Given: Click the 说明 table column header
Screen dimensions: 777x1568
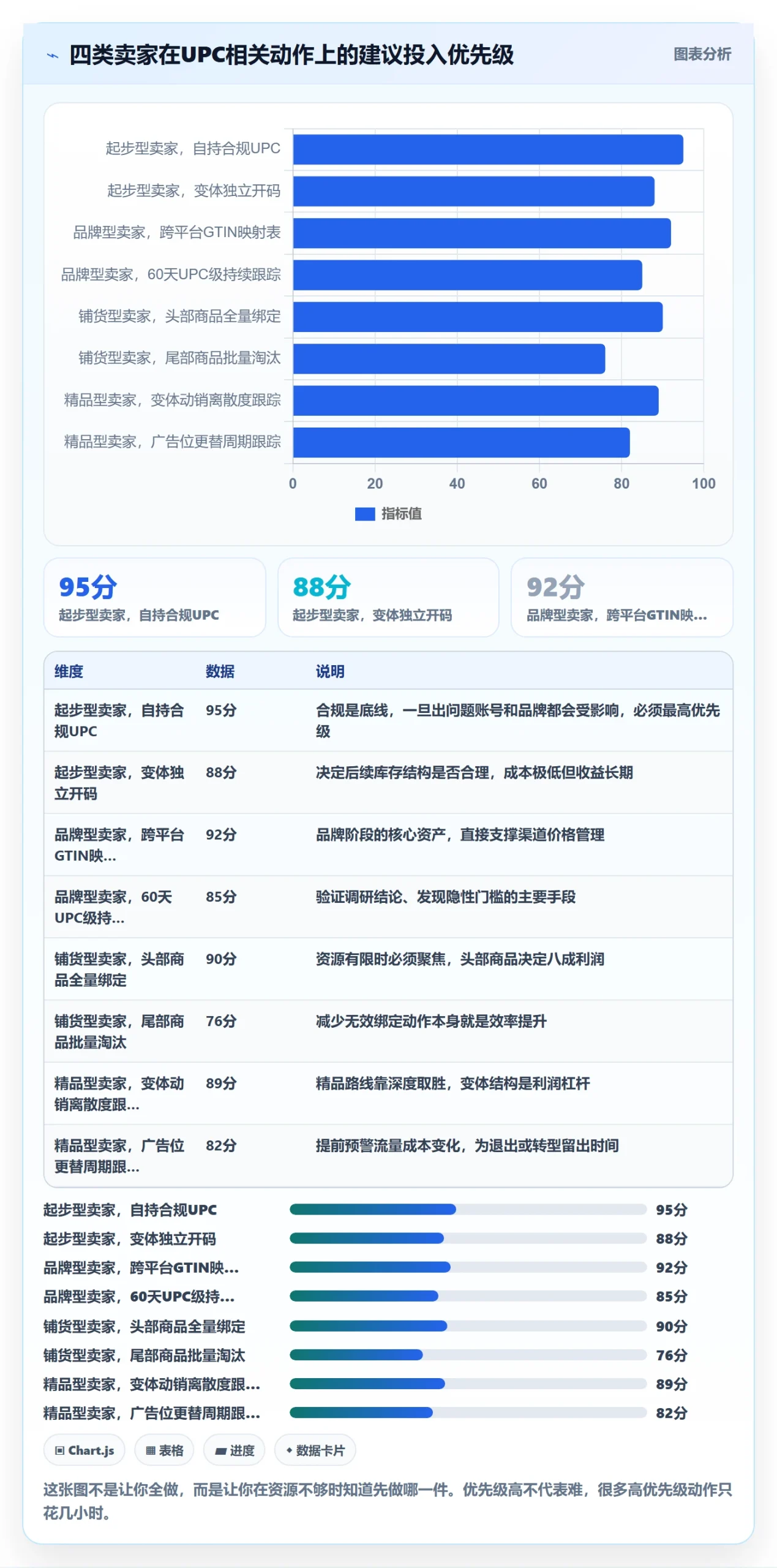Looking at the screenshot, I should click(330, 671).
